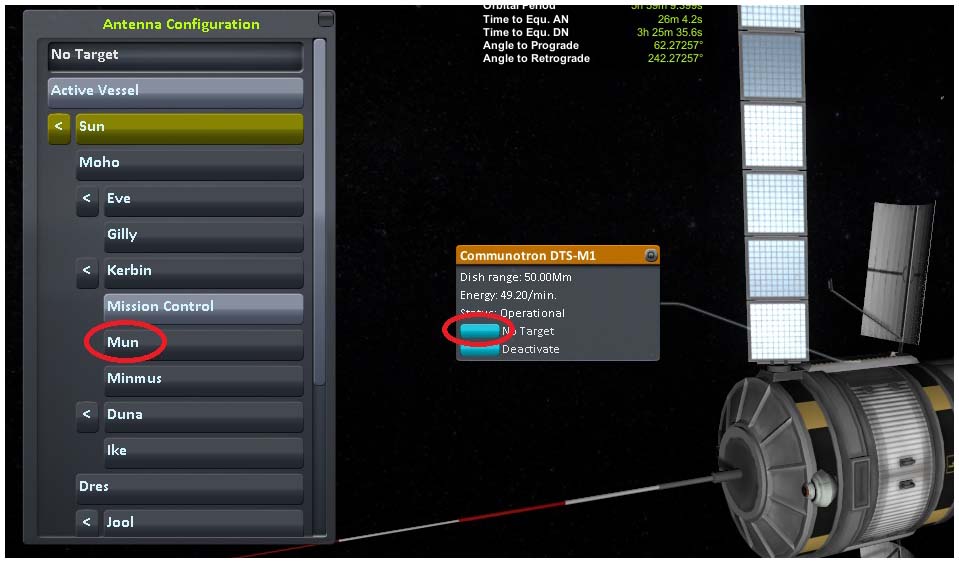
Task: Select Duna as antenna target
Action: [203, 416]
